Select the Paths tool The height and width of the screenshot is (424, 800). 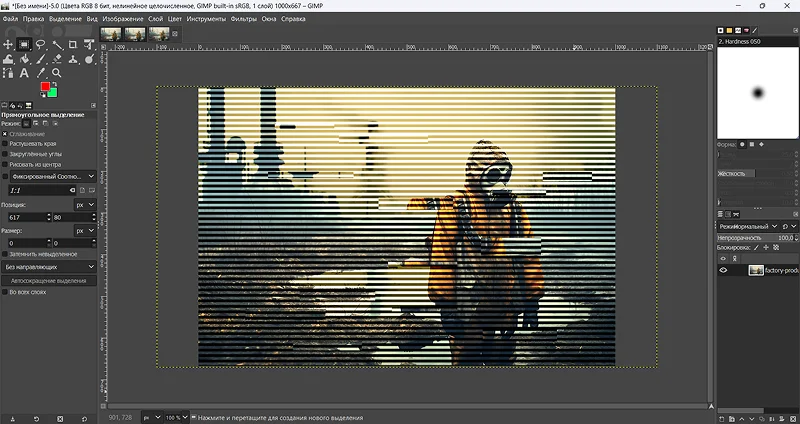click(8, 73)
